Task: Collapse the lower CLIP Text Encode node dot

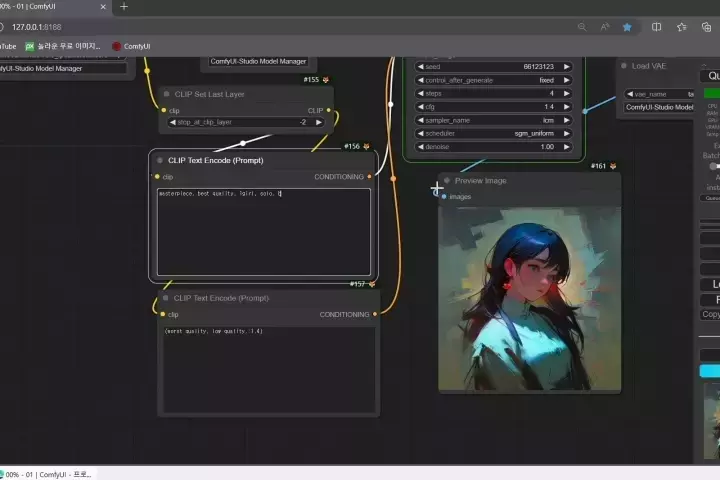Action: (x=166, y=298)
